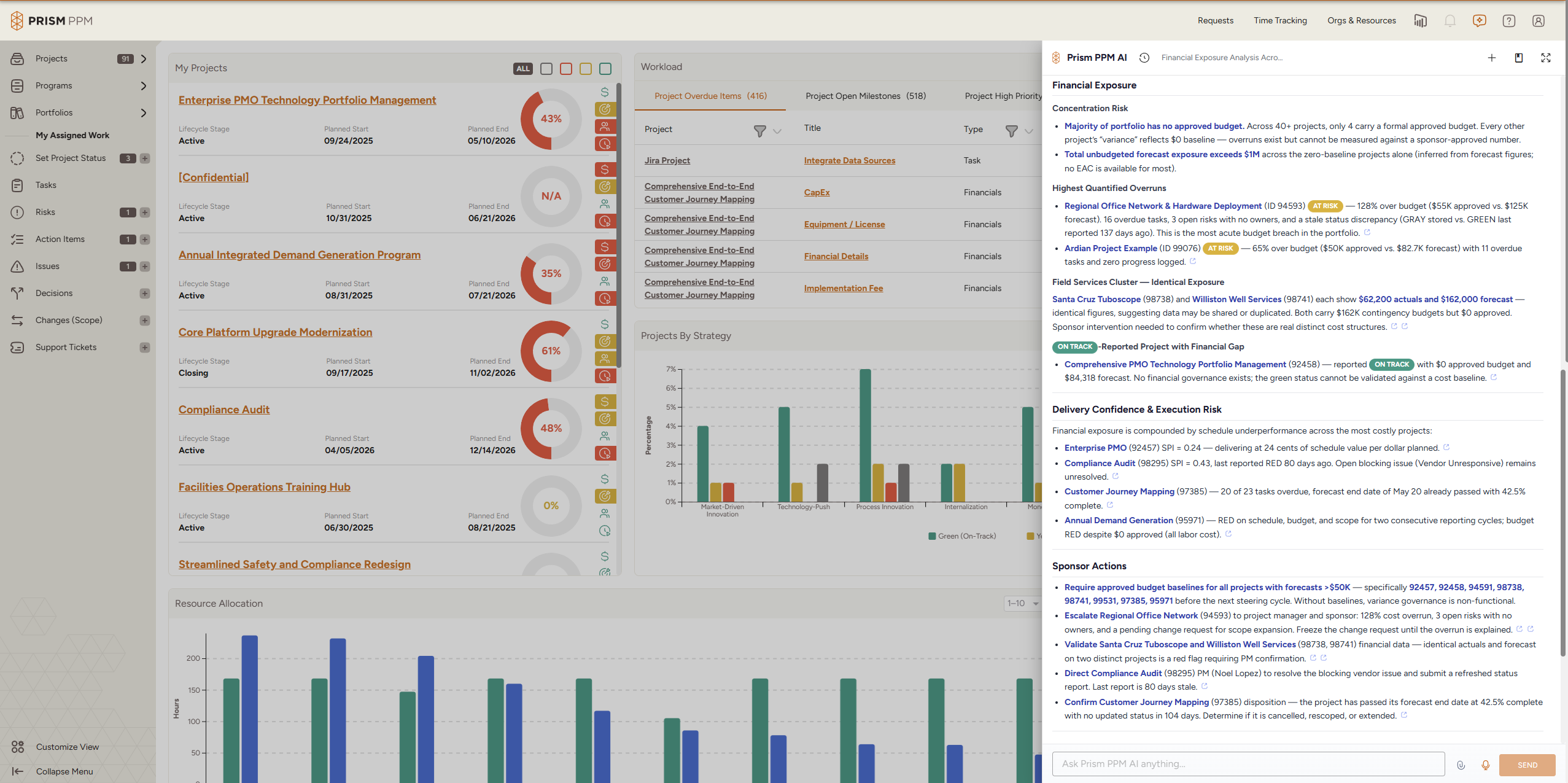1568x783 pixels.
Task: Open the 1–10 range dropdown in Resource Allocation
Action: tap(1022, 604)
